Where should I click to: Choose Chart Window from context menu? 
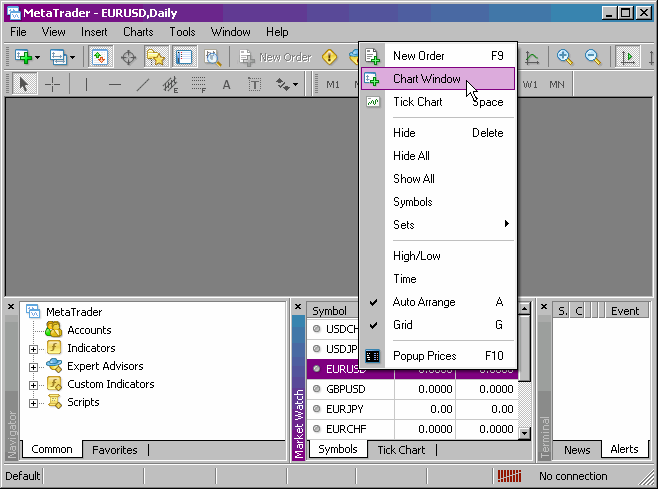pos(438,78)
